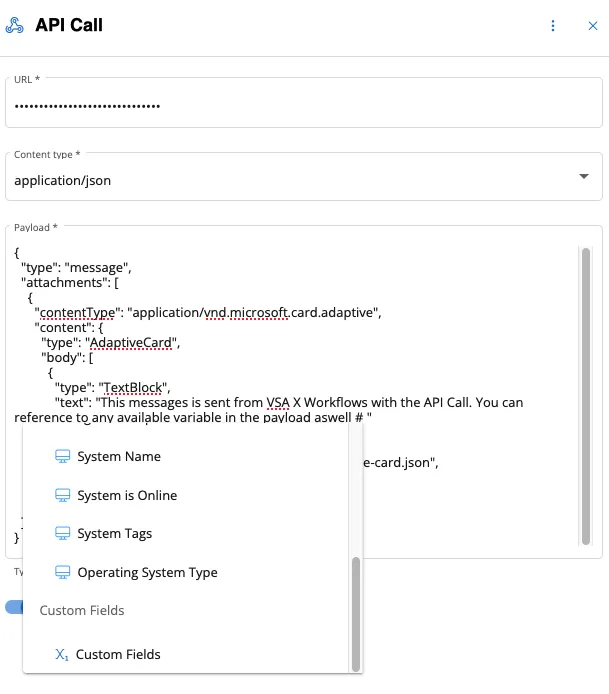Image resolution: width=609 pixels, height=694 pixels.
Task: Click the Operating System Type monitor icon
Action: (x=62, y=573)
